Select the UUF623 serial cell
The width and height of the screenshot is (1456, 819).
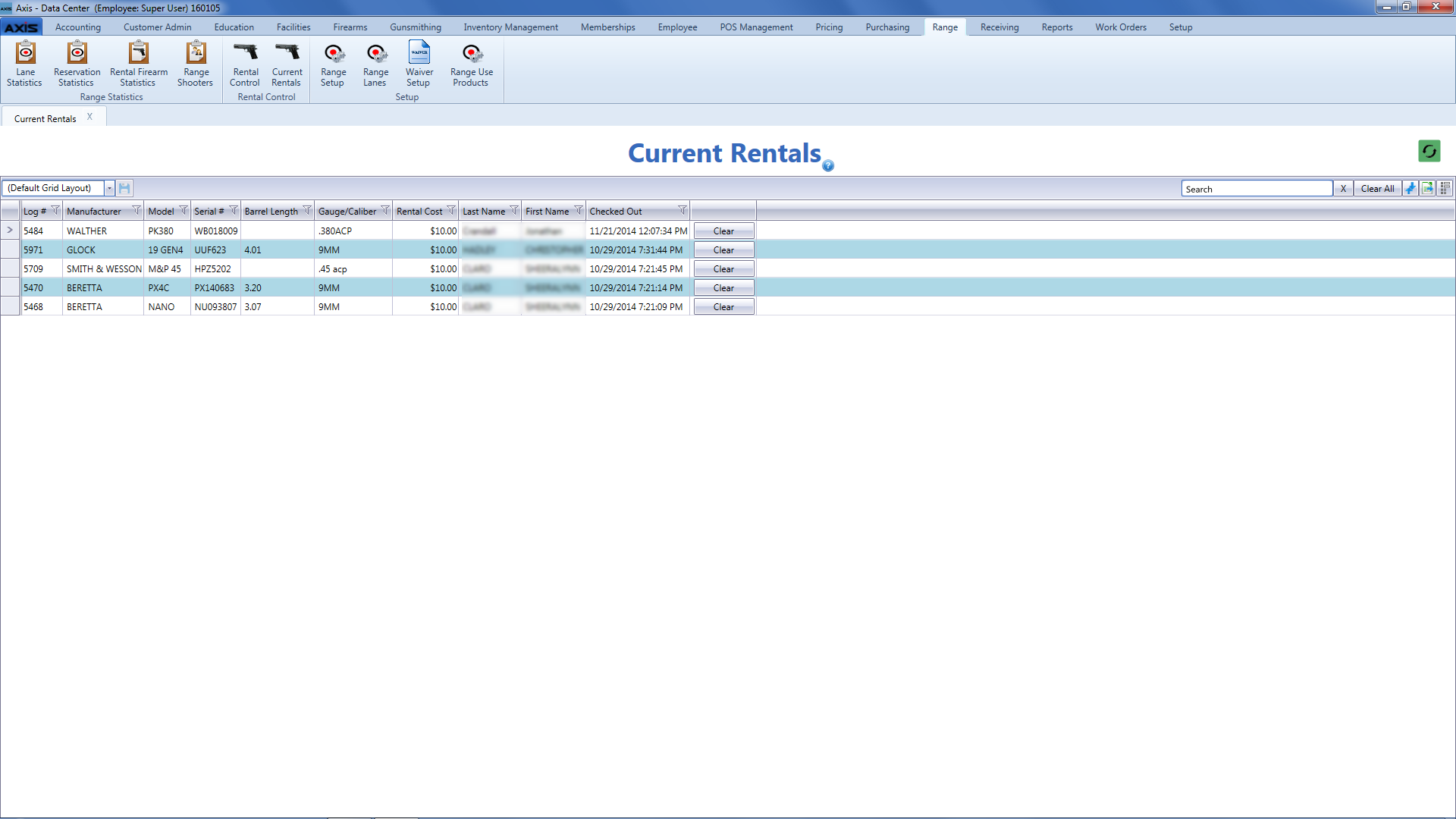215,250
